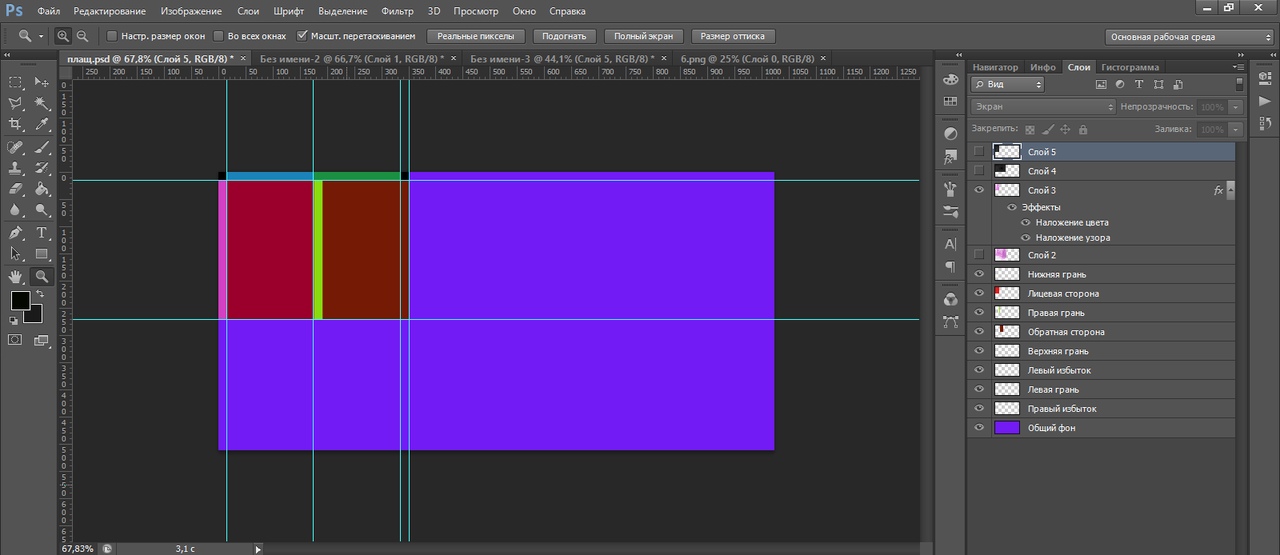
Task: Hide the 'Общий фон' layer
Action: click(x=979, y=428)
